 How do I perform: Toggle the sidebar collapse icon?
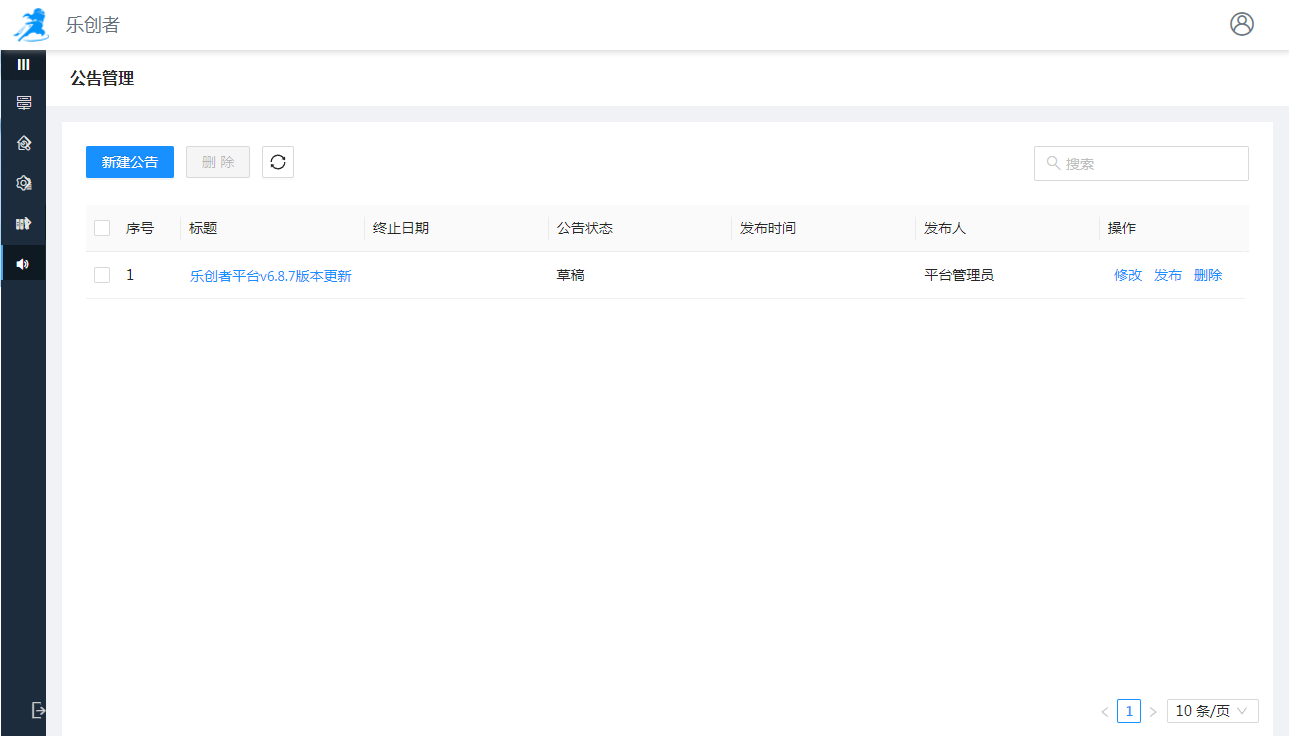point(24,64)
